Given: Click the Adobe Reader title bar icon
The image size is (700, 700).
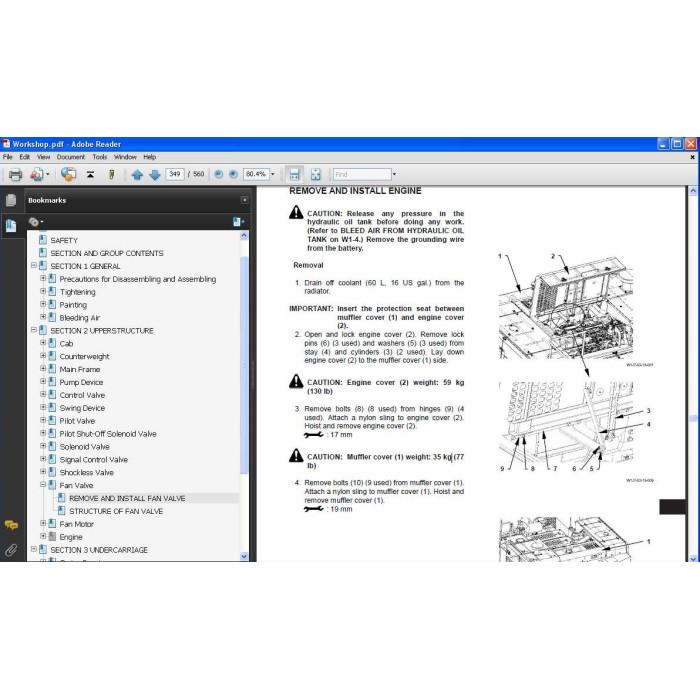Looking at the screenshot, I should tap(6, 144).
